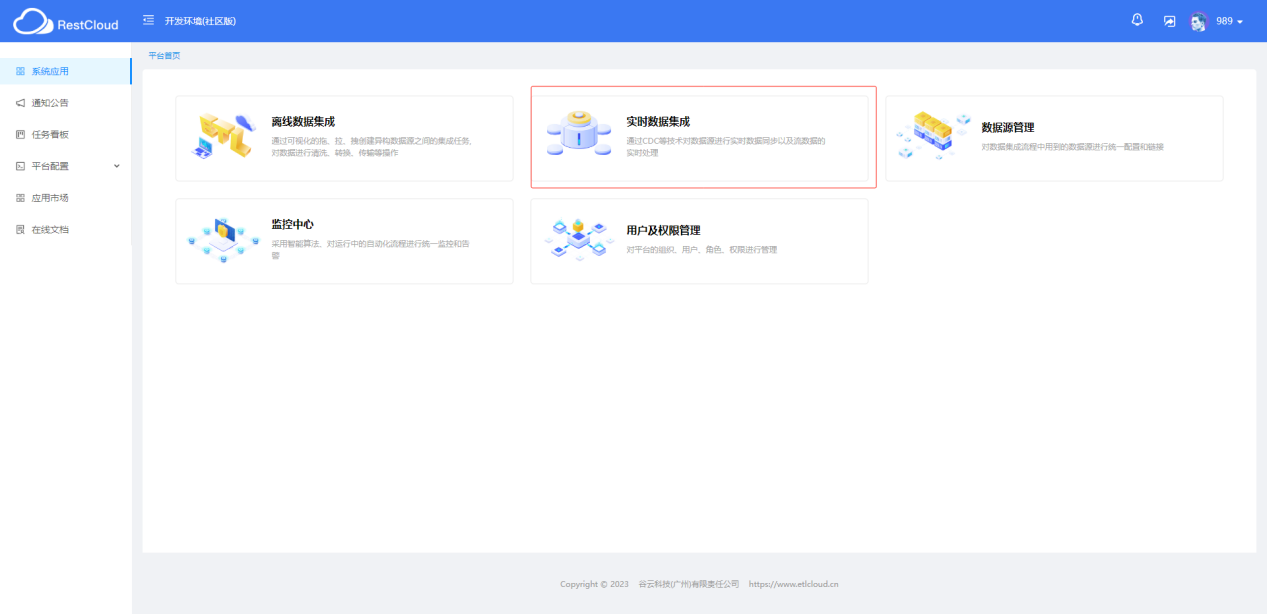Open the https://www.etlcloud.cn footer link
Viewport: 1267px width, 614px height.
[x=793, y=584]
